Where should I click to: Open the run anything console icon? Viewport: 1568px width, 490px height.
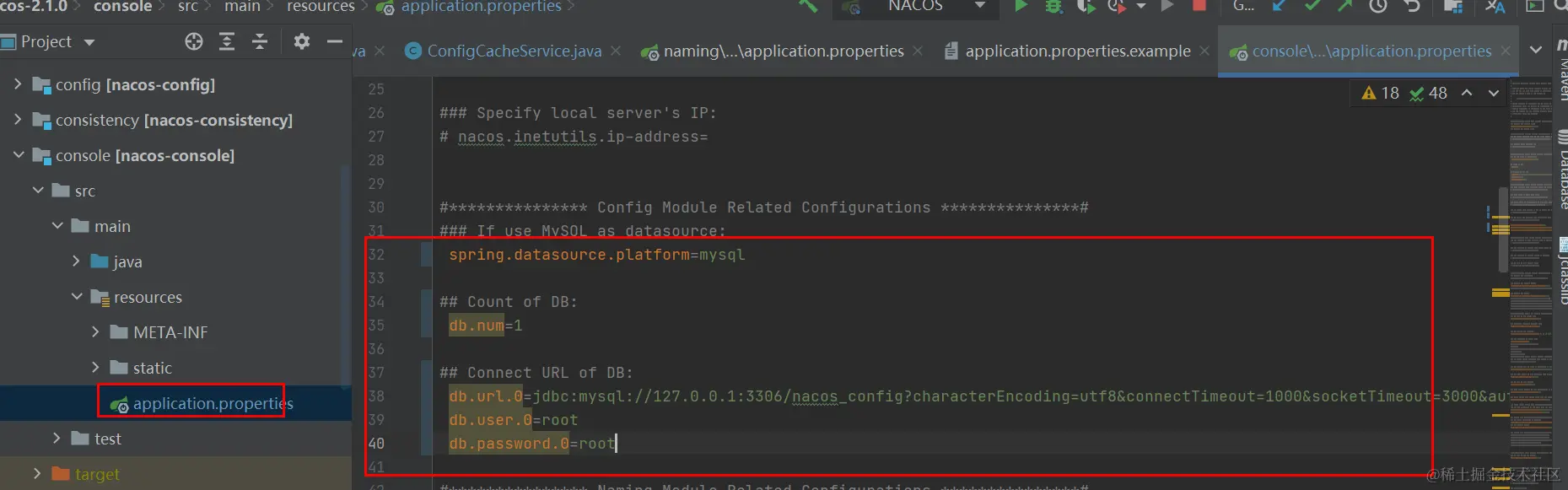(1535, 6)
